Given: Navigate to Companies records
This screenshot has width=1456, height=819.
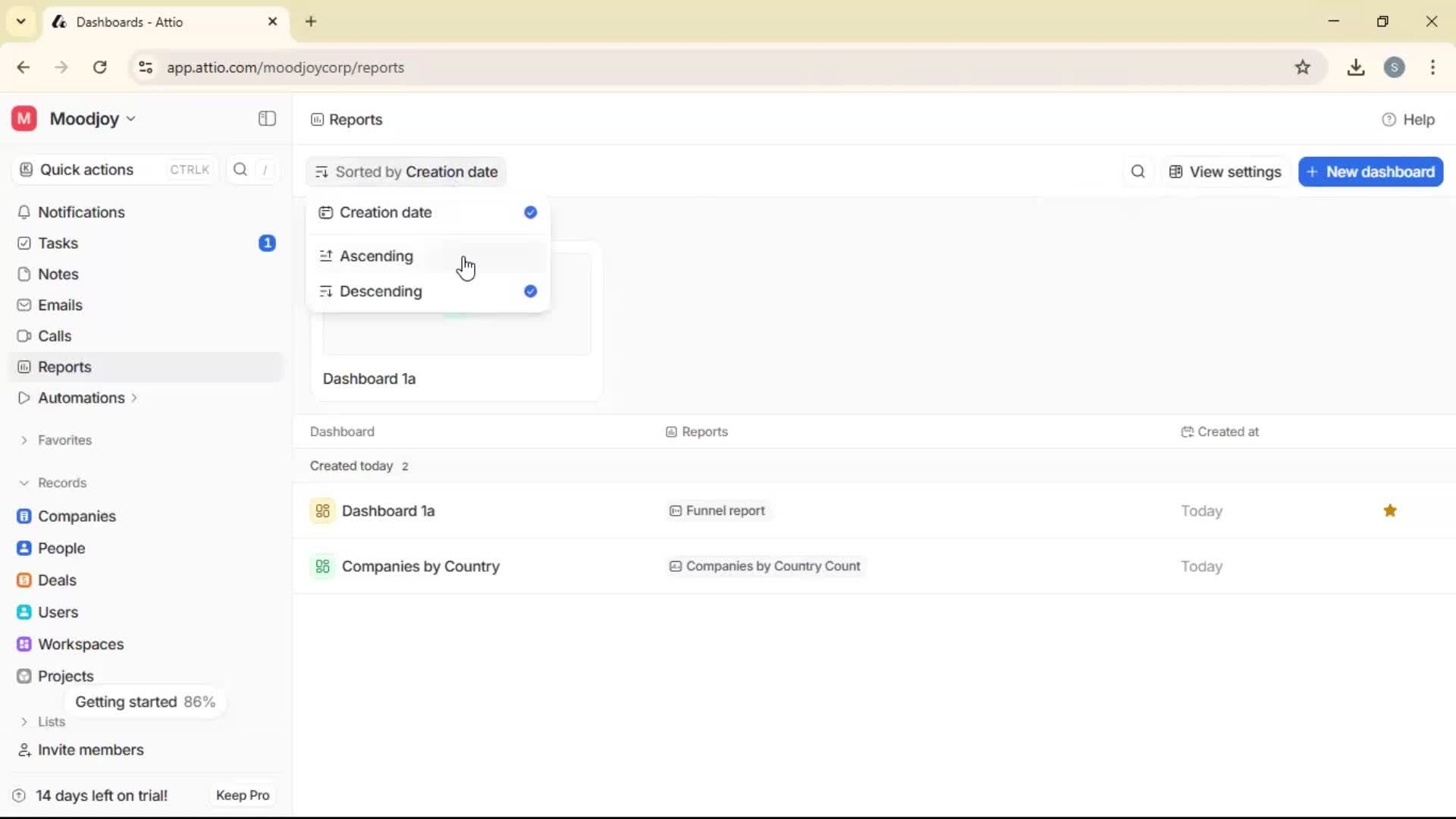Looking at the screenshot, I should [x=78, y=516].
